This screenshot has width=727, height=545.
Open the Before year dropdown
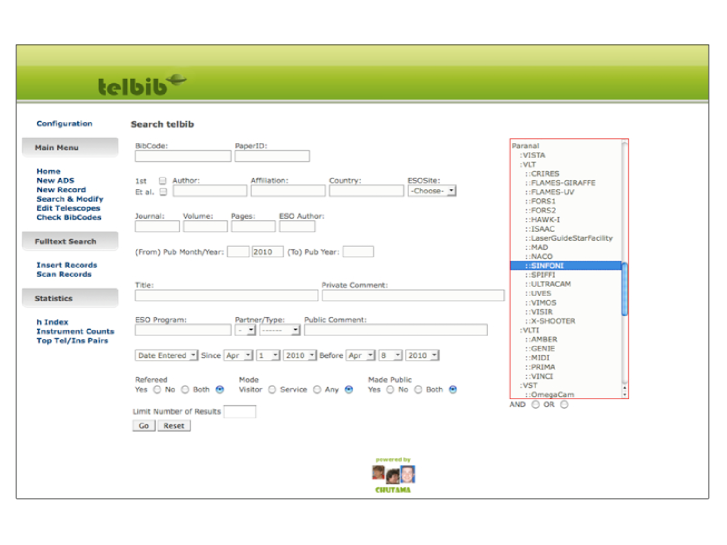[x=422, y=355]
